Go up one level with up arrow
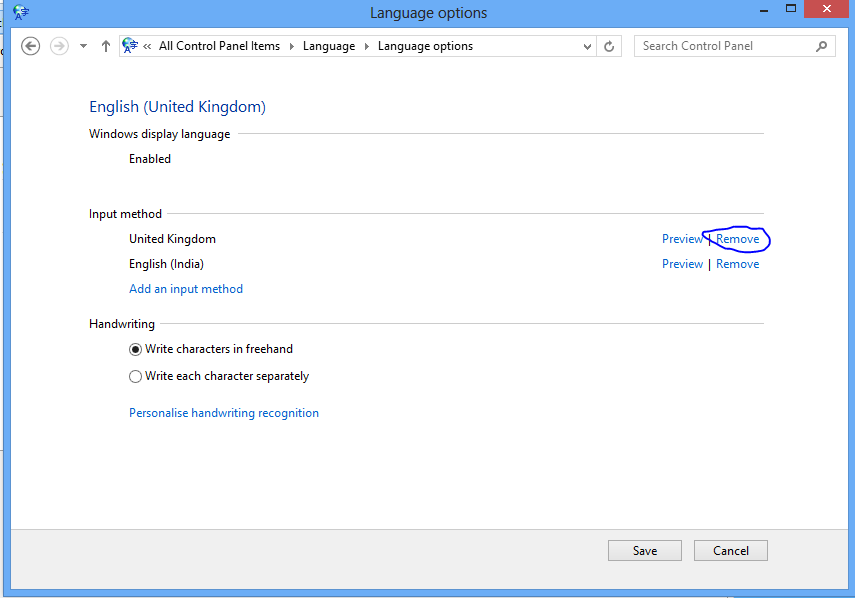The width and height of the screenshot is (855, 598). tap(106, 46)
